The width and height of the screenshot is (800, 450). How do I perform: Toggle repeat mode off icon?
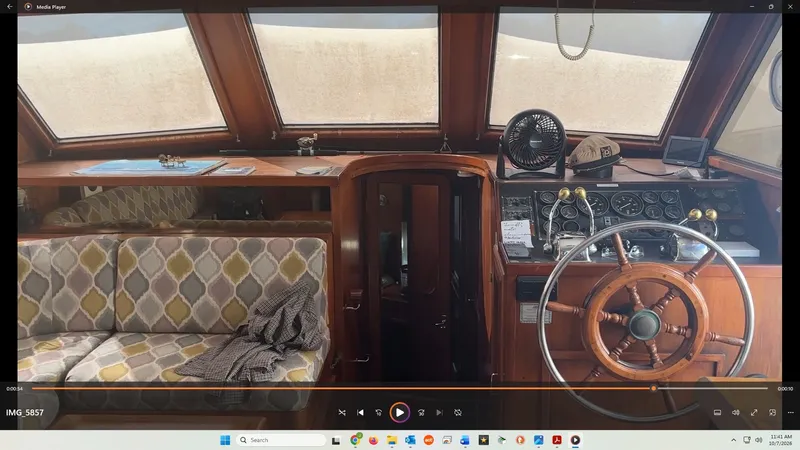[458, 412]
